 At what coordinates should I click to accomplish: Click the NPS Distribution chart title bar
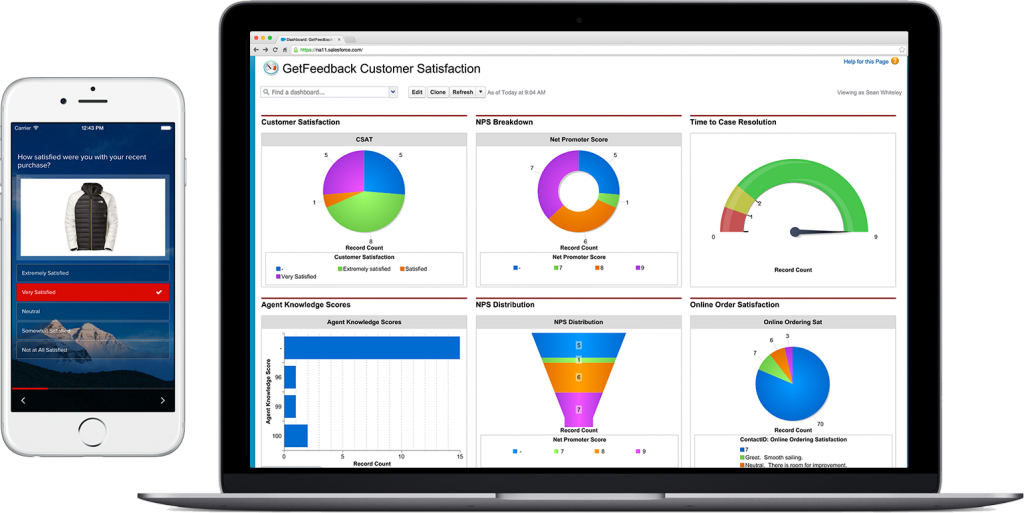[579, 322]
